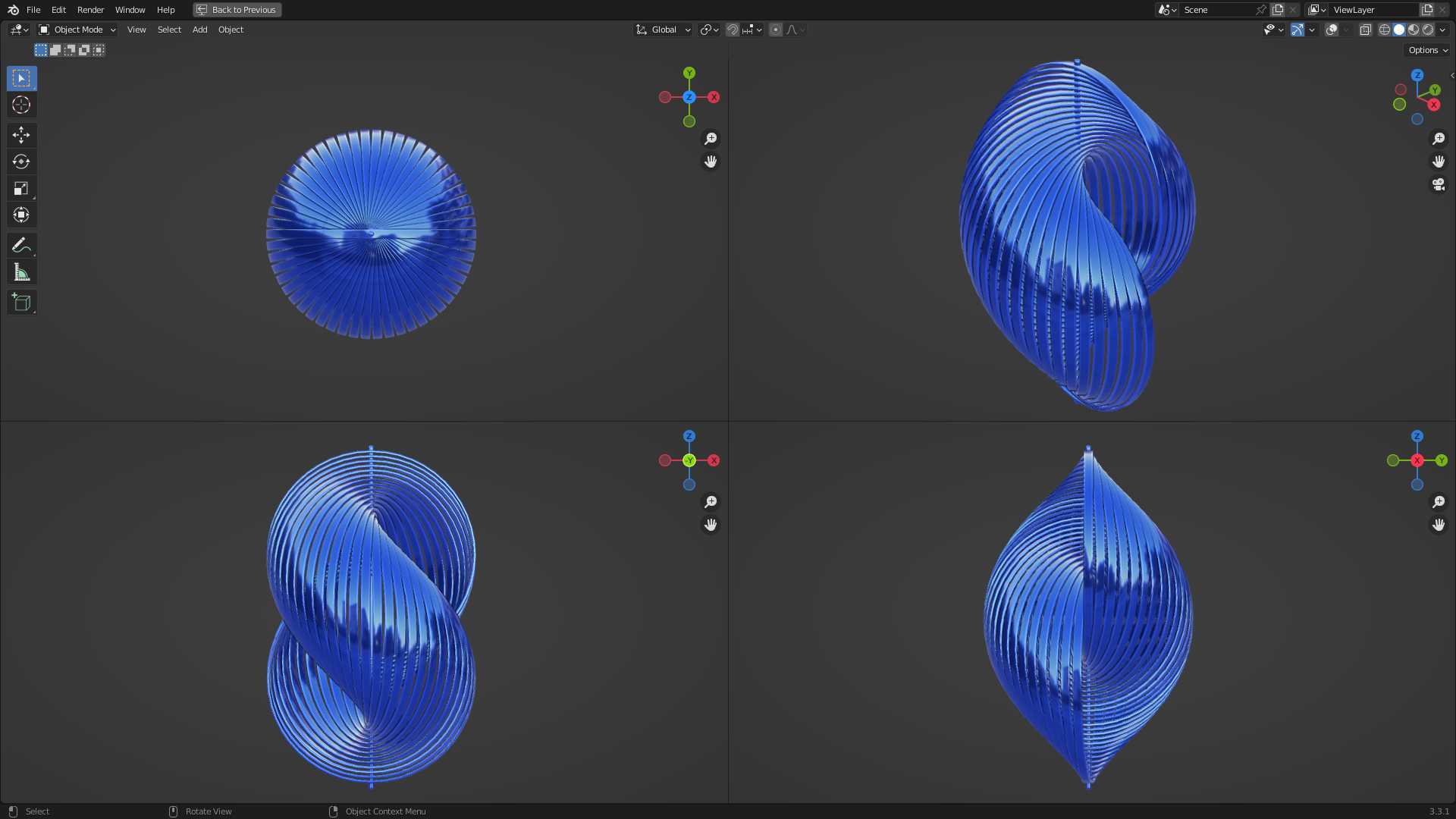The width and height of the screenshot is (1456, 819).
Task: Toggle snapping magnet icon
Action: [x=733, y=30]
